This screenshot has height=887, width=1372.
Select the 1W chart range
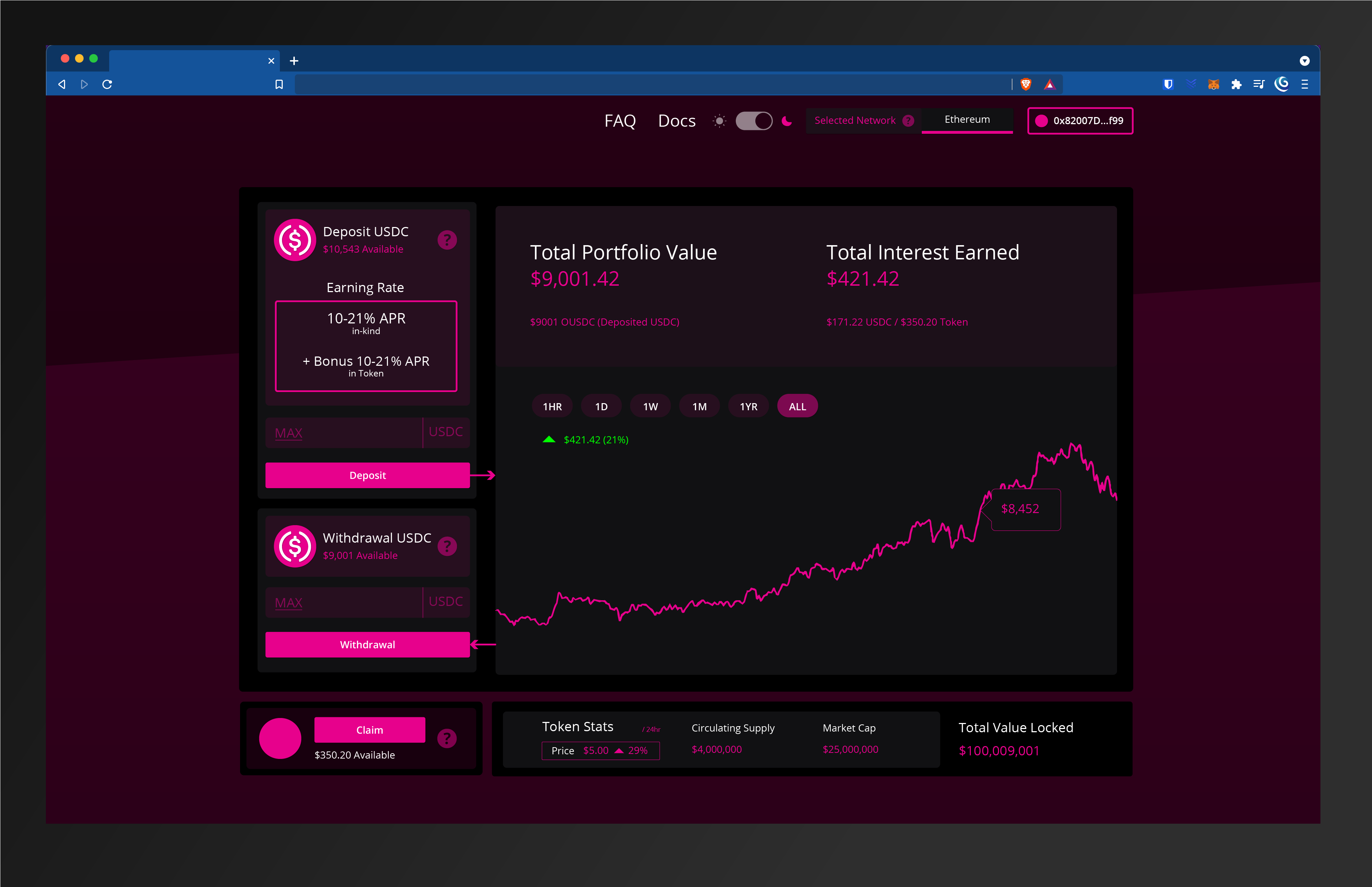650,407
